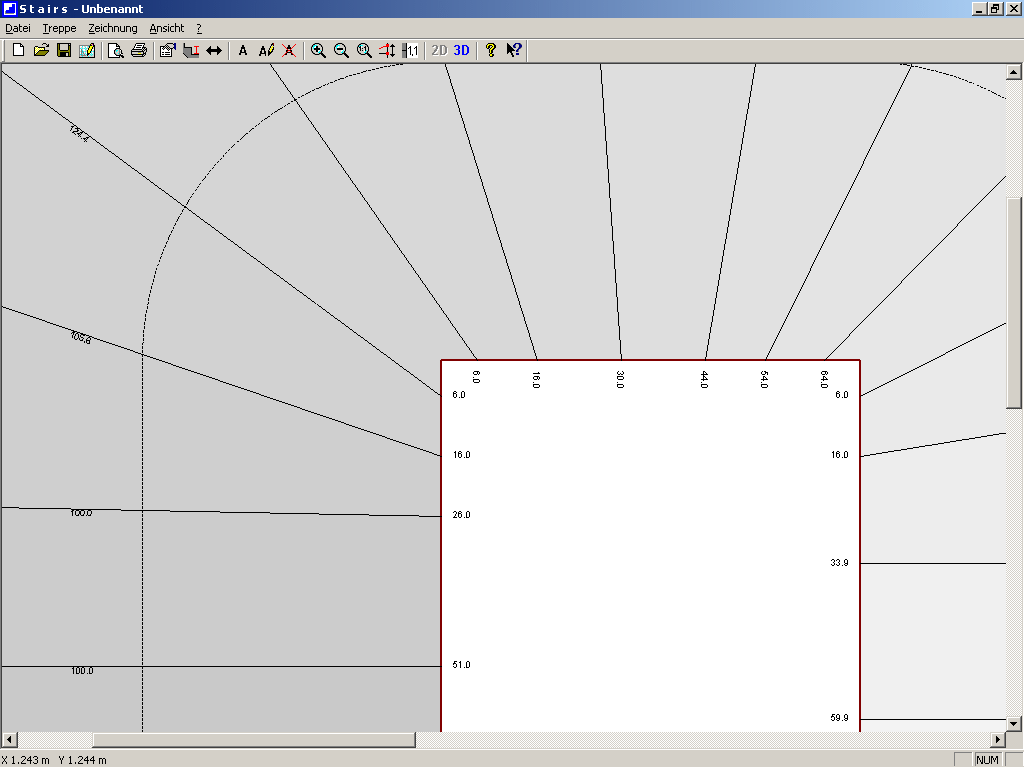Open the Treppe menu
This screenshot has height=768, width=1024.
click(x=59, y=28)
